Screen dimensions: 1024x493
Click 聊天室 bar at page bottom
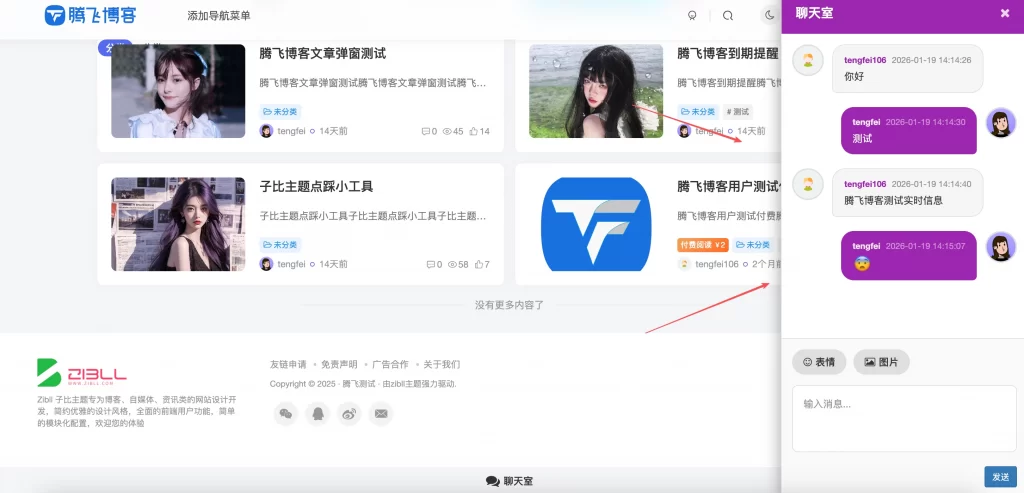pyautogui.click(x=509, y=481)
